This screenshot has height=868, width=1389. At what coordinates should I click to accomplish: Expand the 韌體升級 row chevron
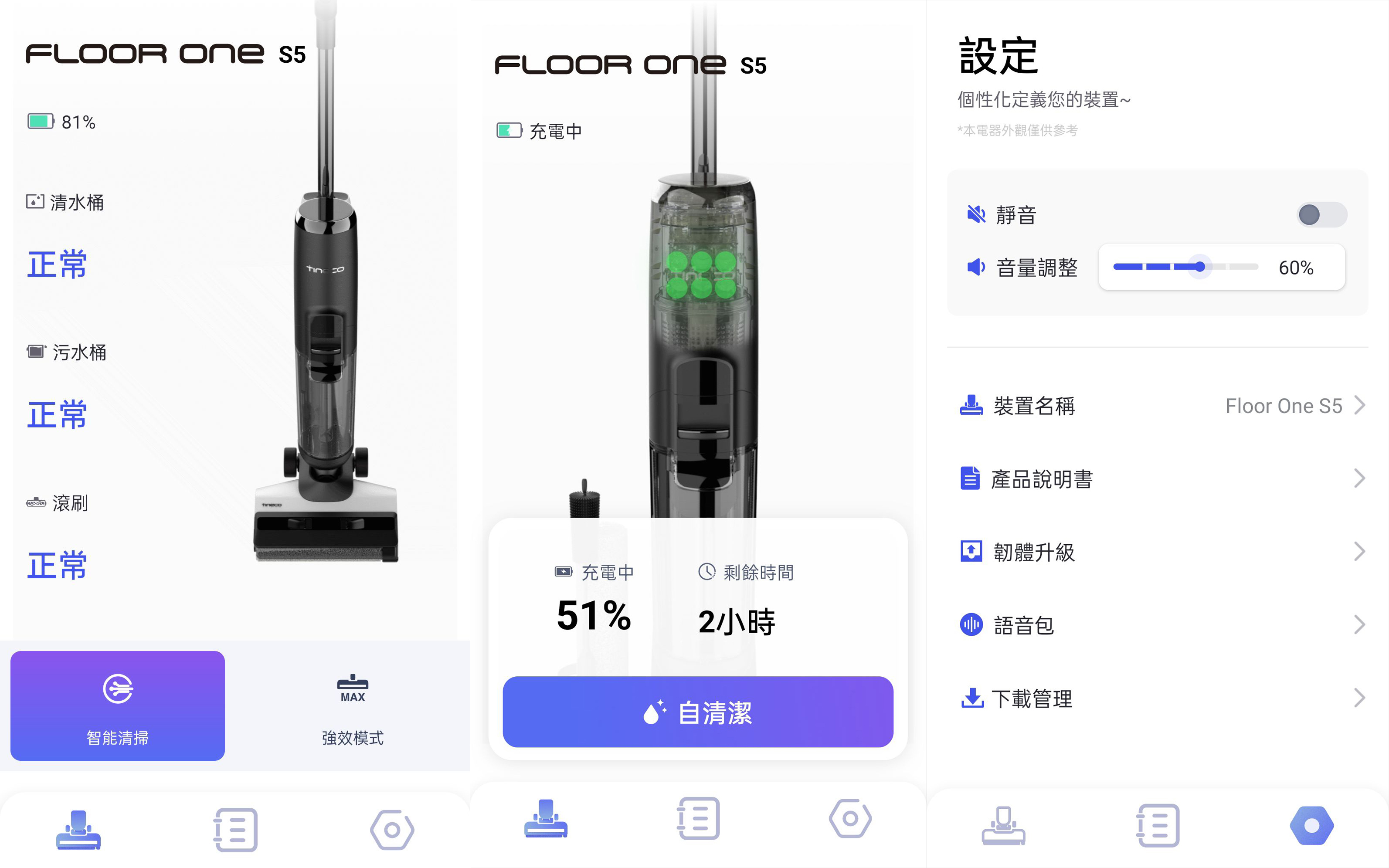tap(1359, 552)
